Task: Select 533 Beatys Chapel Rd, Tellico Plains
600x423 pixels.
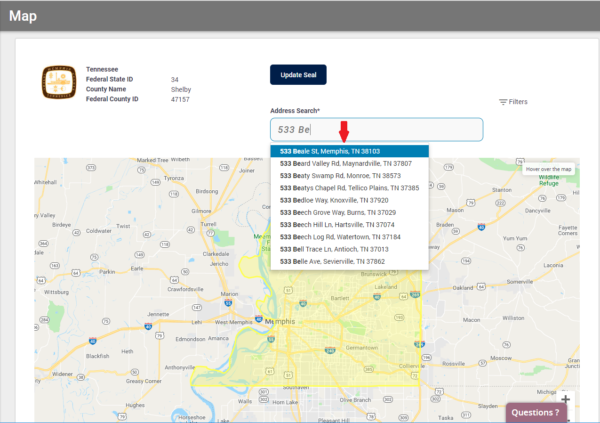Action: pos(349,188)
